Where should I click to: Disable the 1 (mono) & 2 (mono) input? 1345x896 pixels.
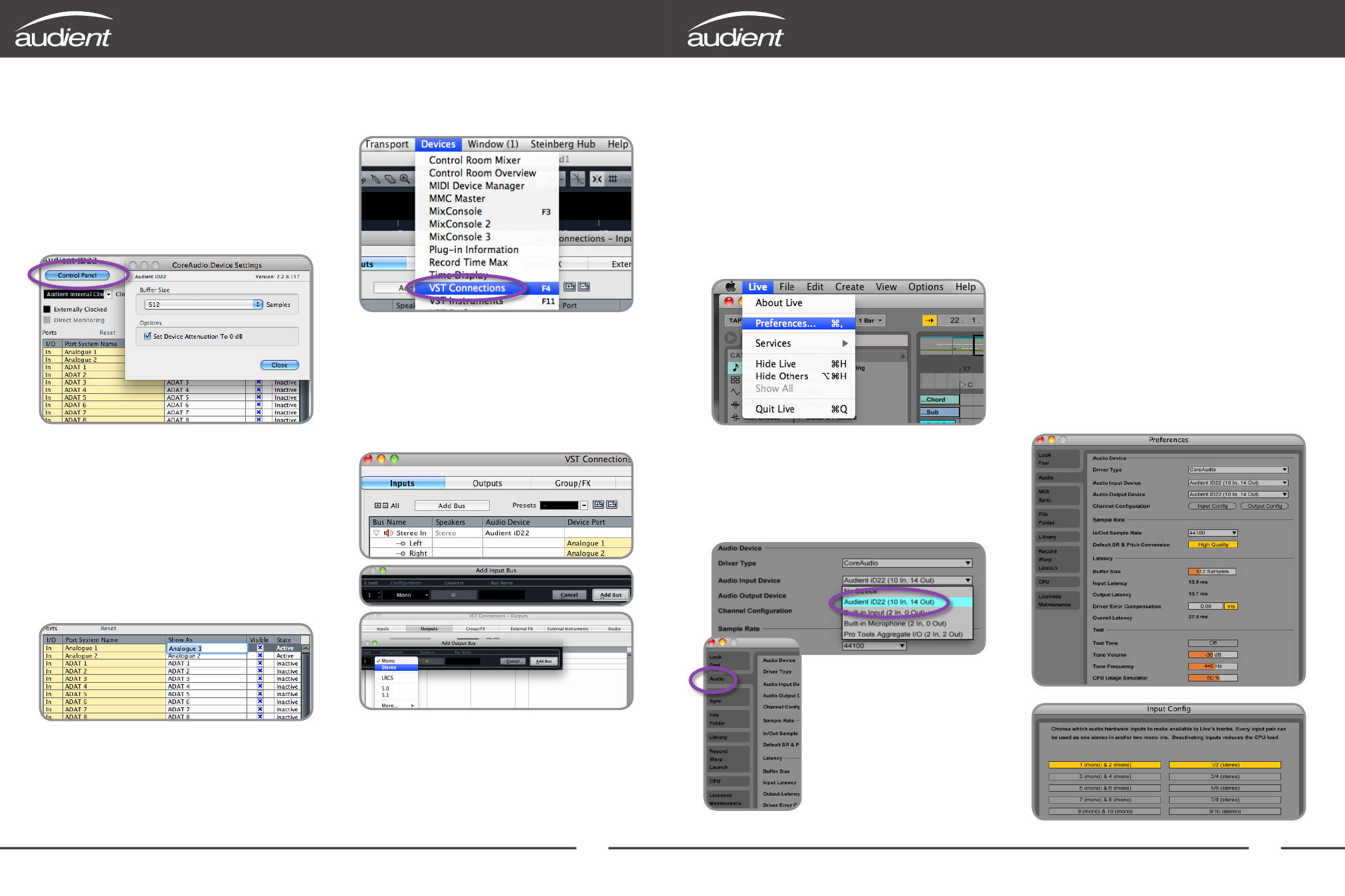pyautogui.click(x=1104, y=765)
